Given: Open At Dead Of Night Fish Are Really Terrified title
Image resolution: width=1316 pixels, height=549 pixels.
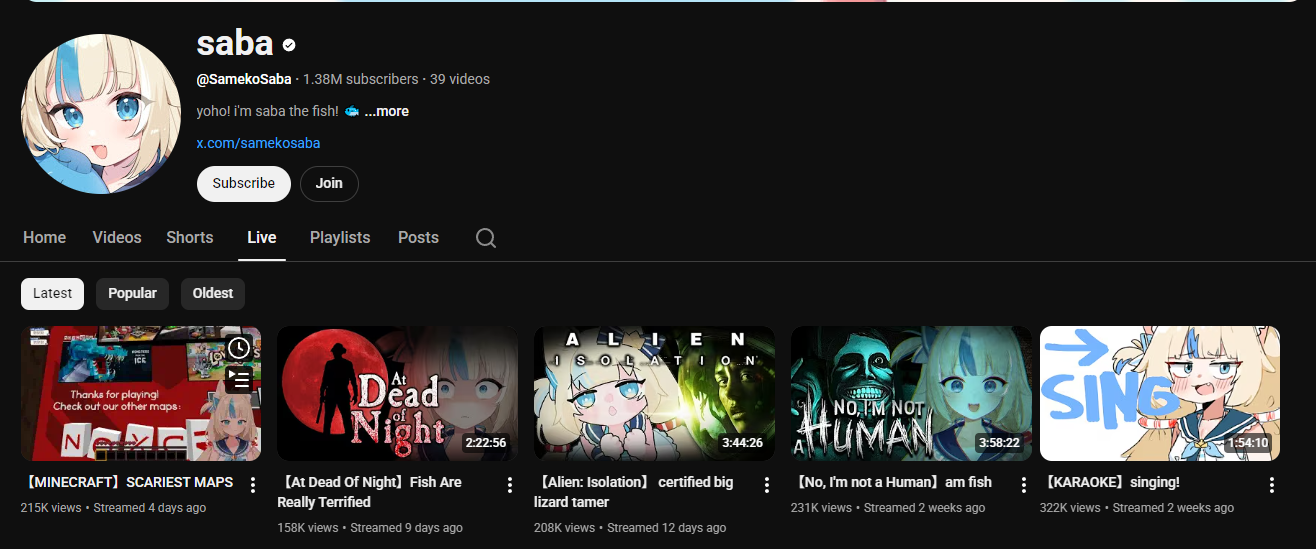Looking at the screenshot, I should 369,492.
